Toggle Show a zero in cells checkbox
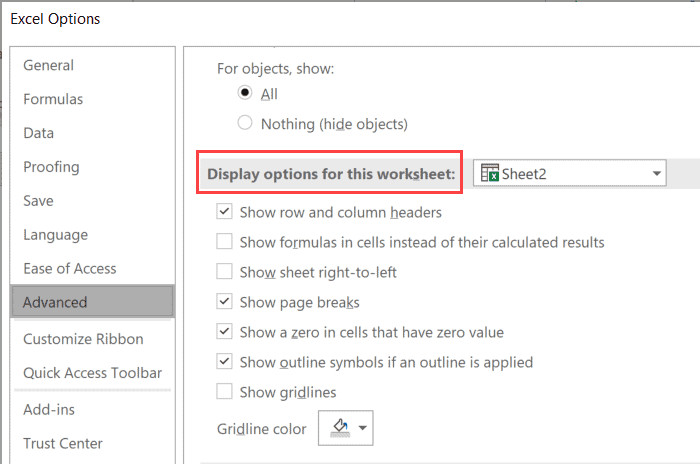This screenshot has width=700, height=464. tap(225, 332)
